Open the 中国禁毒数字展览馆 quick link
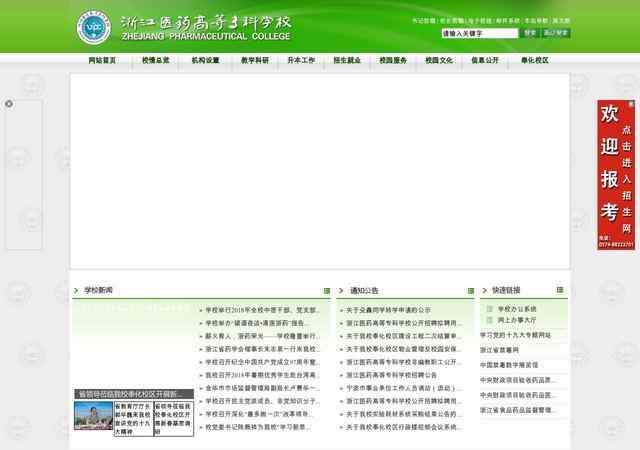 coord(509,365)
